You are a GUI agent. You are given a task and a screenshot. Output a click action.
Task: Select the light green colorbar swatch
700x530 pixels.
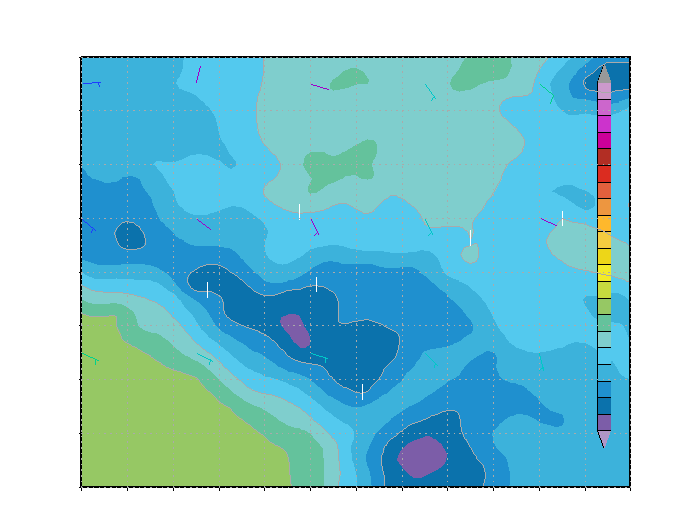[604, 306]
